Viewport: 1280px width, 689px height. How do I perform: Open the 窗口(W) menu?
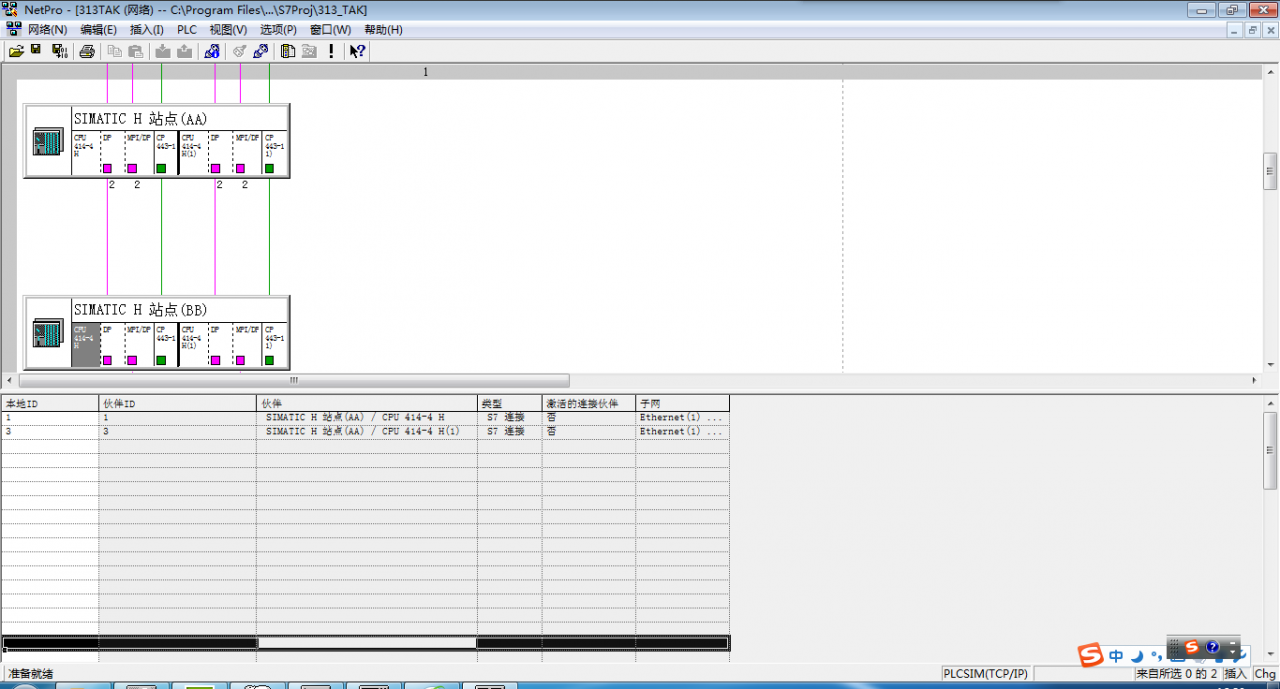(x=330, y=30)
